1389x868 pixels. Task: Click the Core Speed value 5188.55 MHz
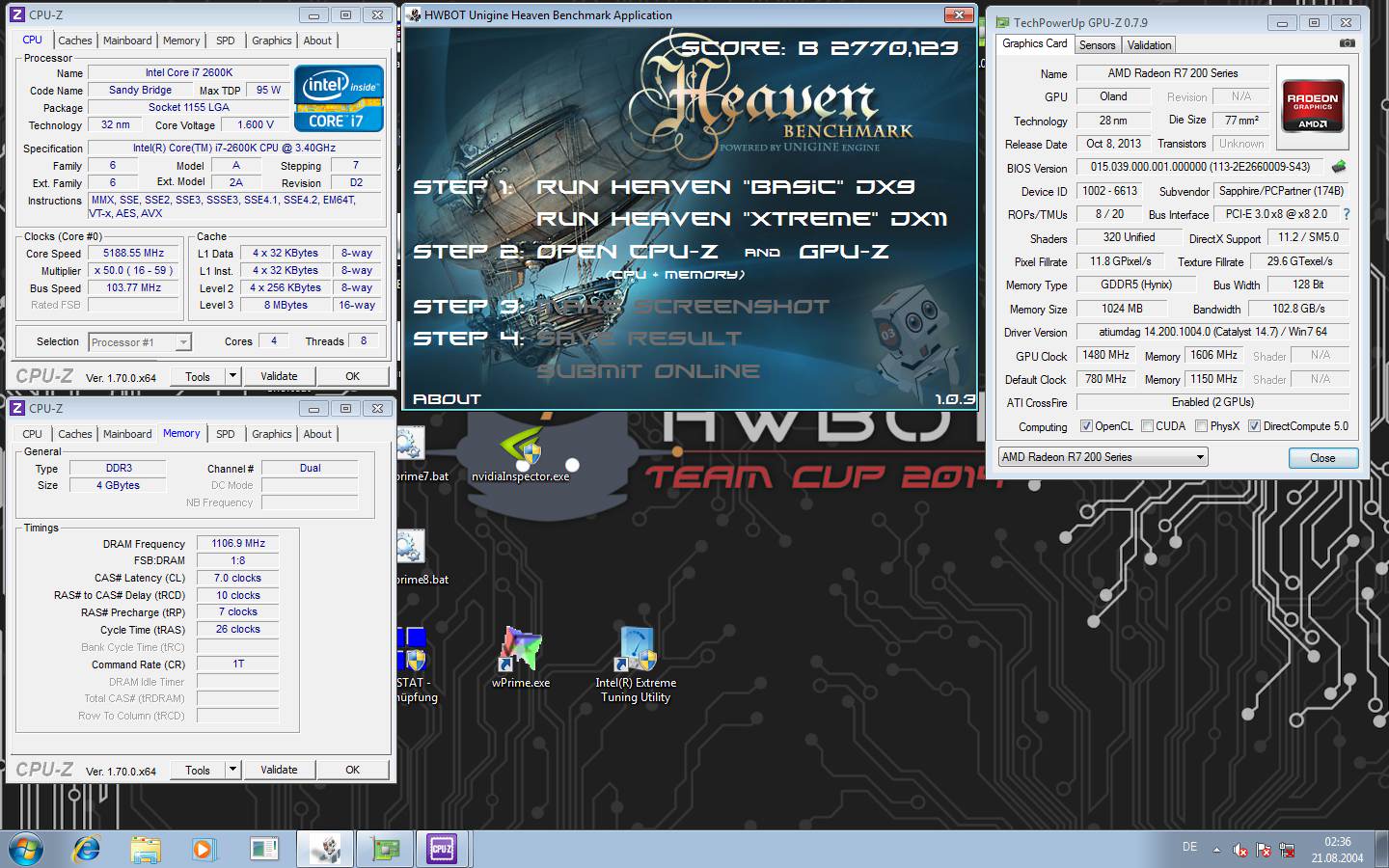[x=133, y=253]
